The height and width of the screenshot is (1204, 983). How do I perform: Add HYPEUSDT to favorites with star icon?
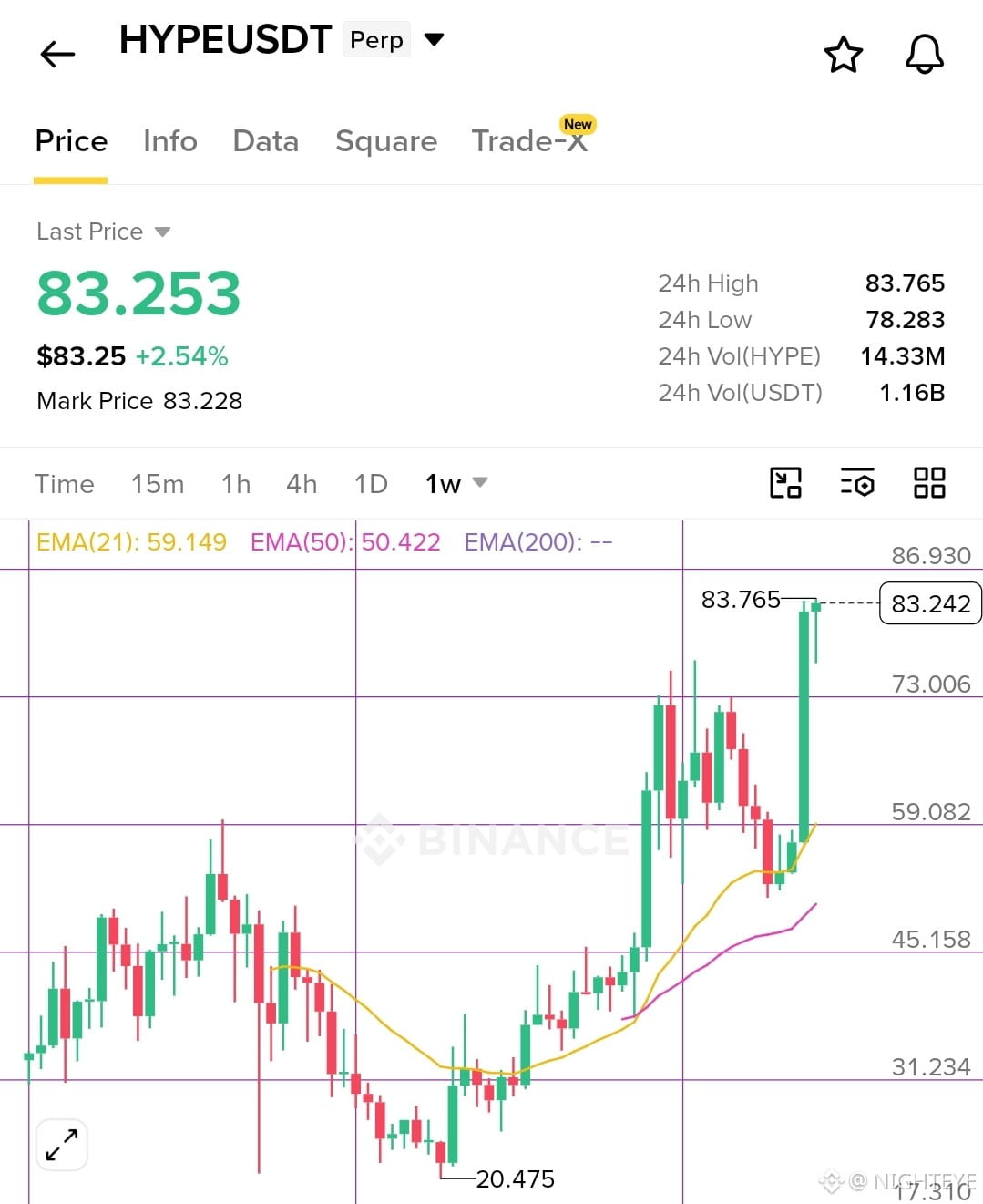(843, 55)
